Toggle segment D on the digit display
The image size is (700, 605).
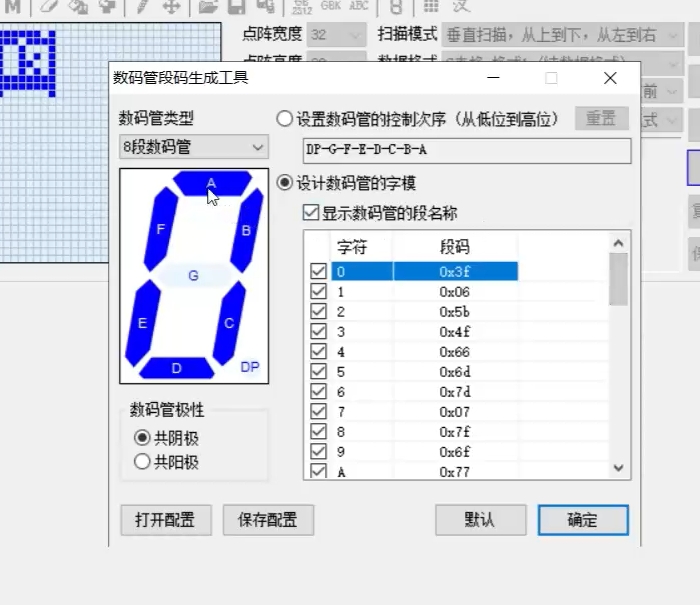click(177, 368)
